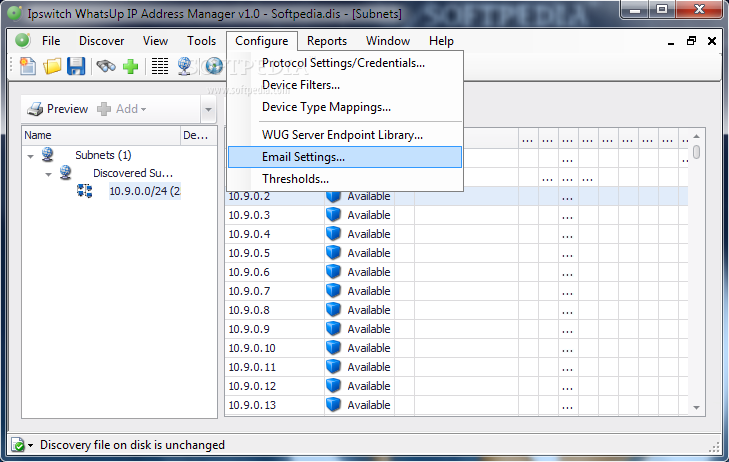Click the Subnets (1) globe icon

(47, 154)
